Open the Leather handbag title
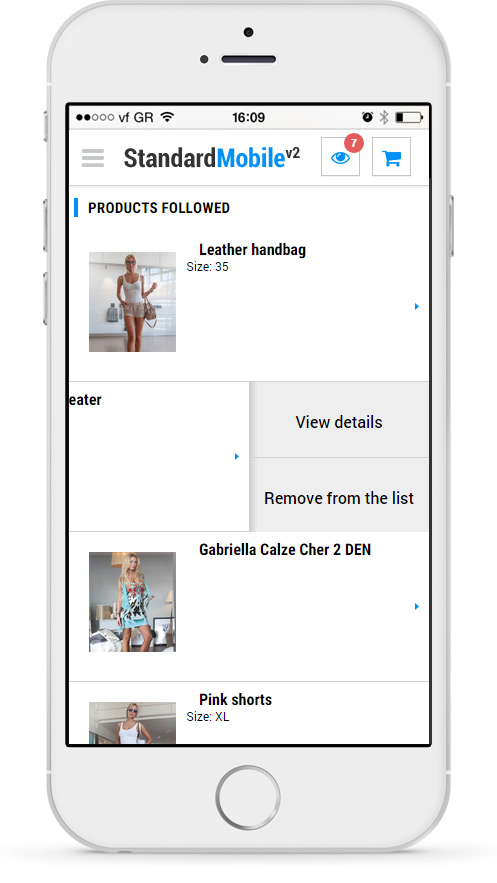The width and height of the screenshot is (497, 883). coord(252,250)
